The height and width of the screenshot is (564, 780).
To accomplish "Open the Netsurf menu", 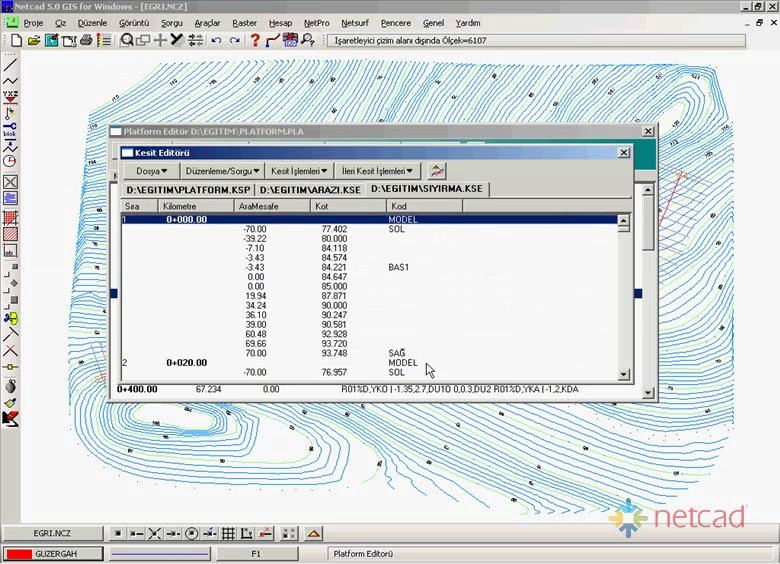I will [355, 23].
